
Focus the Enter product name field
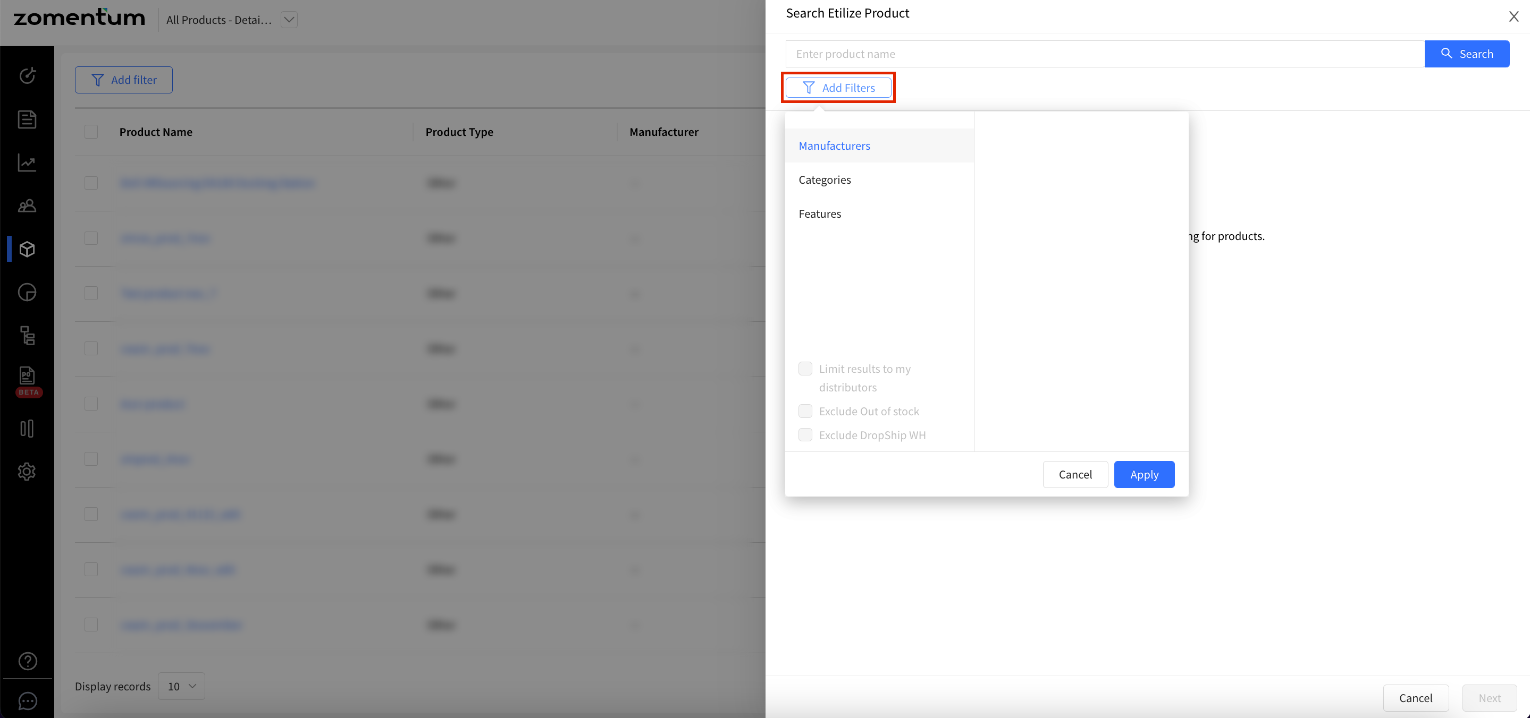(1104, 54)
